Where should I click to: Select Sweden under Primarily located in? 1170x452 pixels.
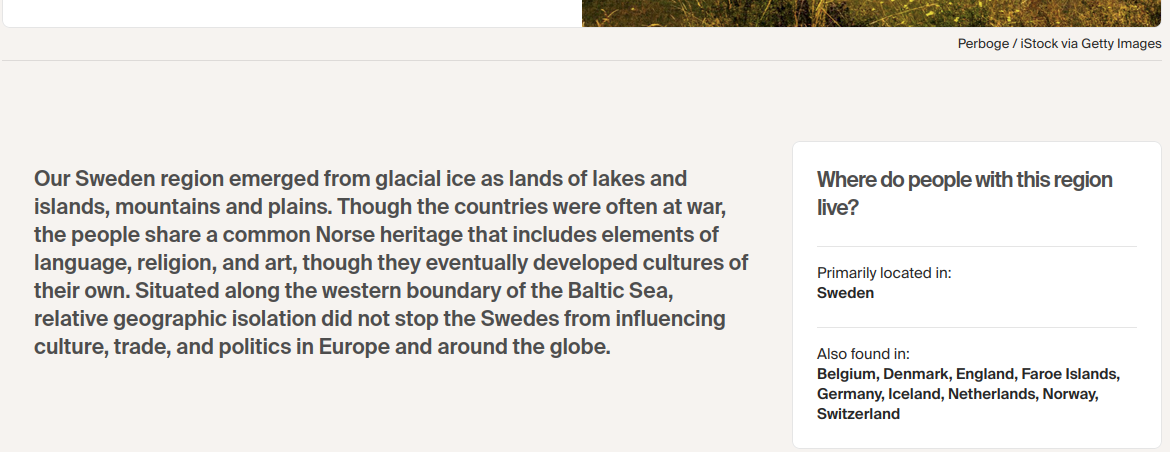click(x=845, y=293)
